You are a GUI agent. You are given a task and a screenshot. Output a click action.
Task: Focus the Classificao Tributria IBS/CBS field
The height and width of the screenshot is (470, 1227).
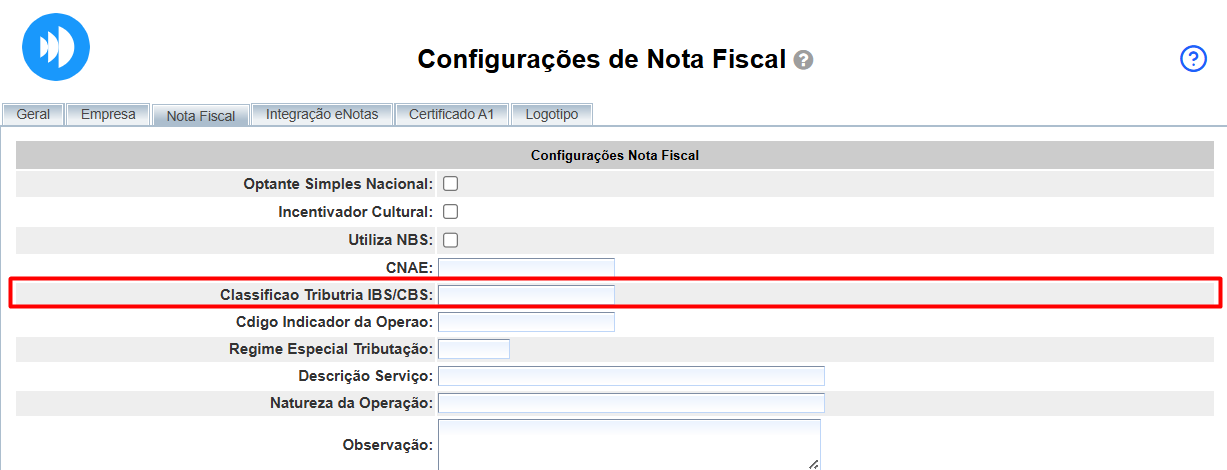click(526, 294)
